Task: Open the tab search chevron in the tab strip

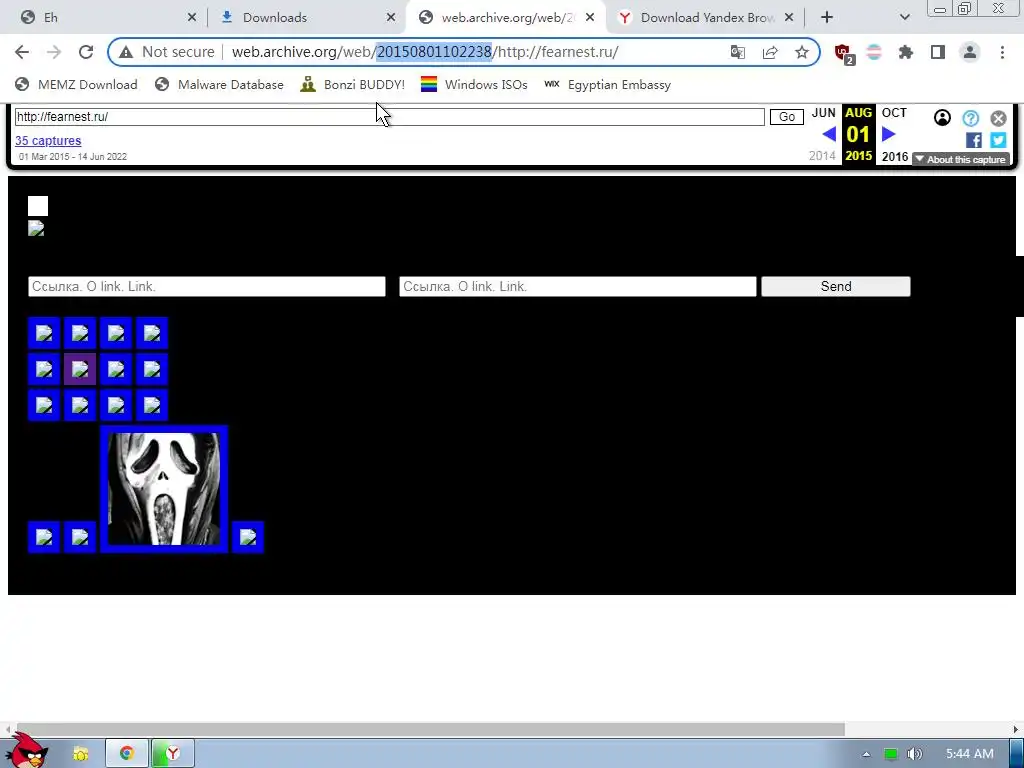Action: (904, 18)
